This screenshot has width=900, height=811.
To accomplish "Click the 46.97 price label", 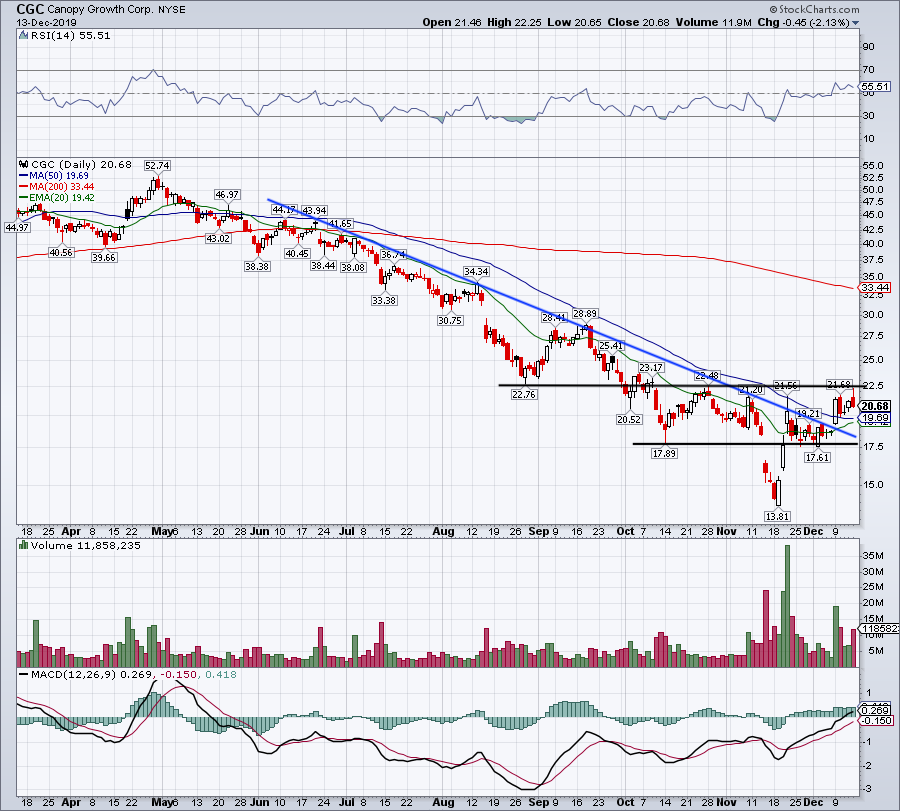I will (x=227, y=195).
